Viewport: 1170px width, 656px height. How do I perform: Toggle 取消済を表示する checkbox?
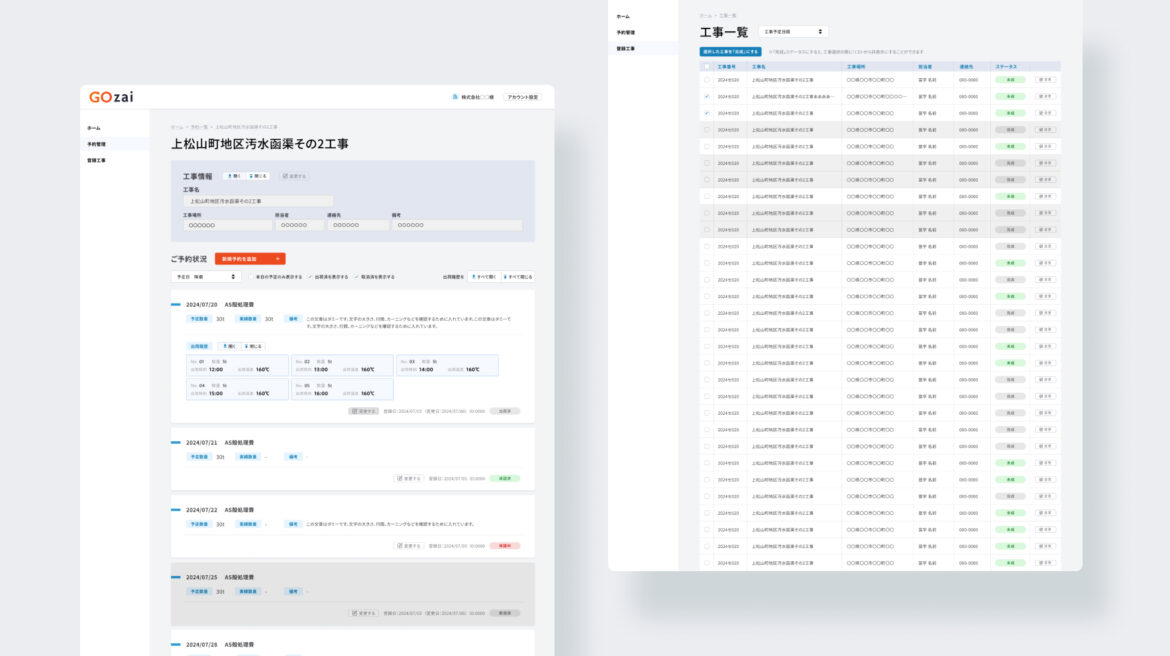pos(357,277)
